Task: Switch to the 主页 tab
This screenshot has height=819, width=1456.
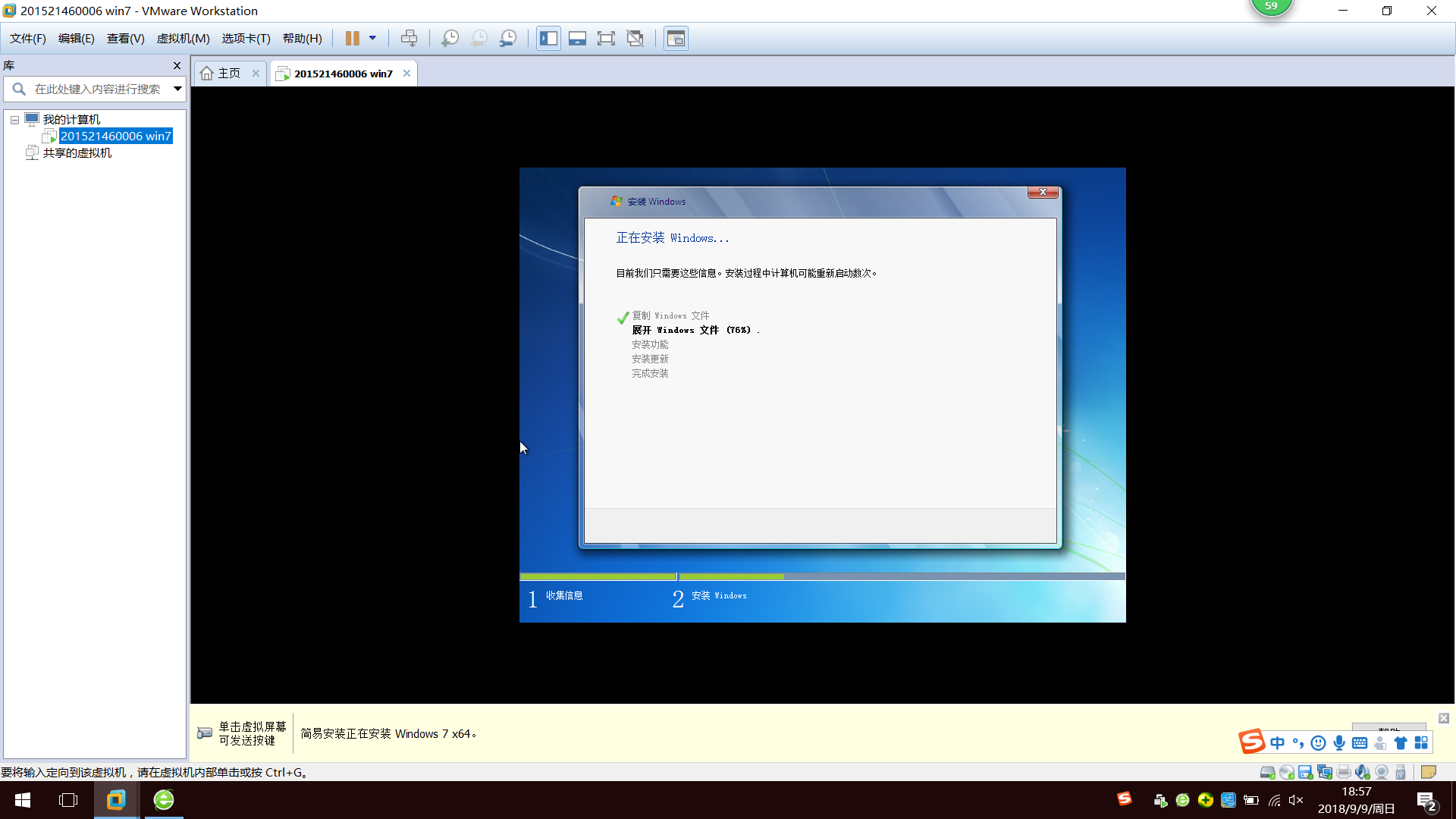Action: pyautogui.click(x=228, y=74)
